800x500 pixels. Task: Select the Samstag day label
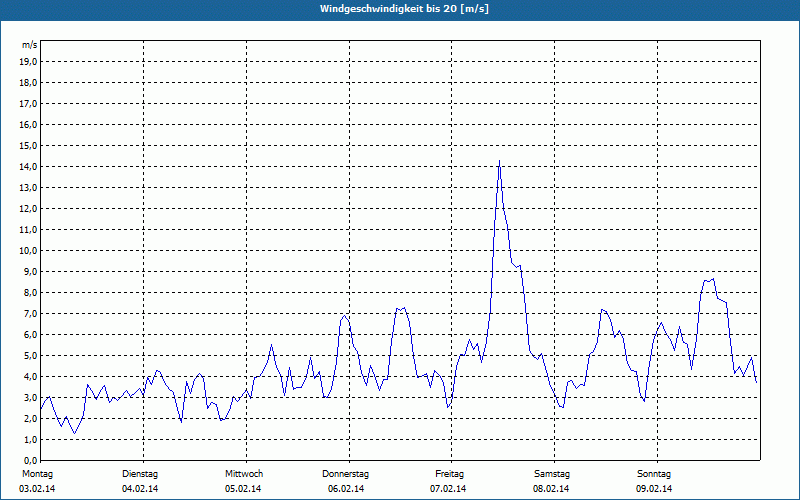tap(552, 473)
